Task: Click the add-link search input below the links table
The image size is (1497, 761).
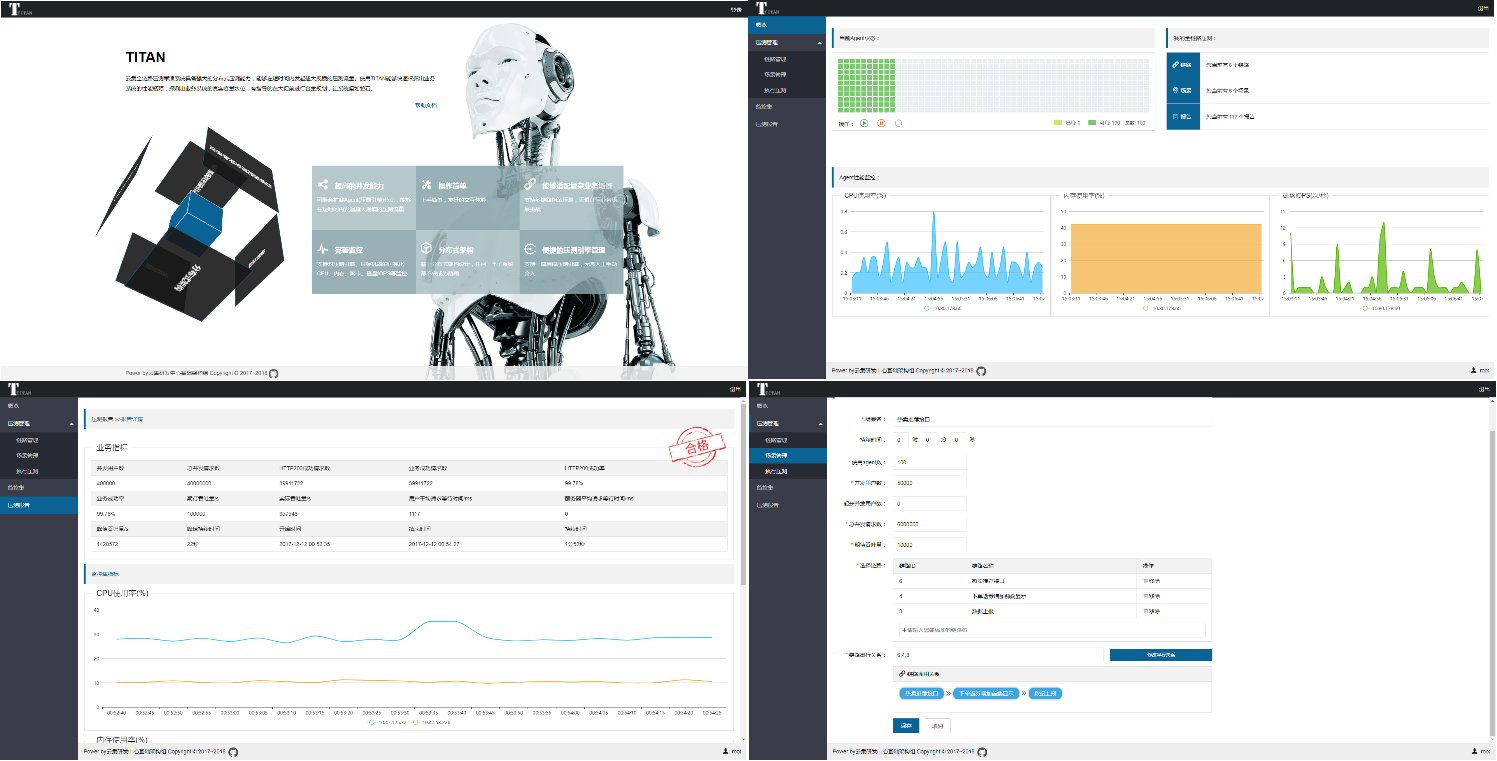Action: coord(1051,630)
